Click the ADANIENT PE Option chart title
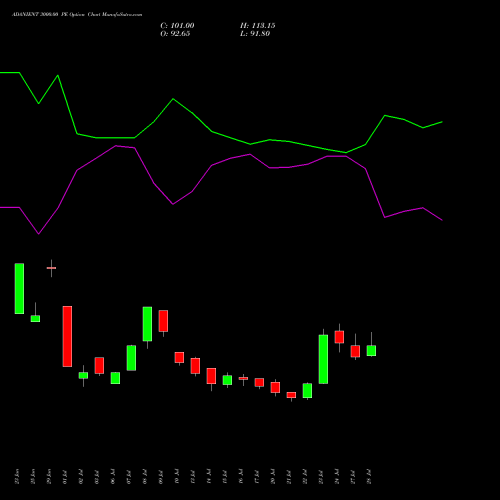Viewport: 500px width, 500px height. (77, 15)
